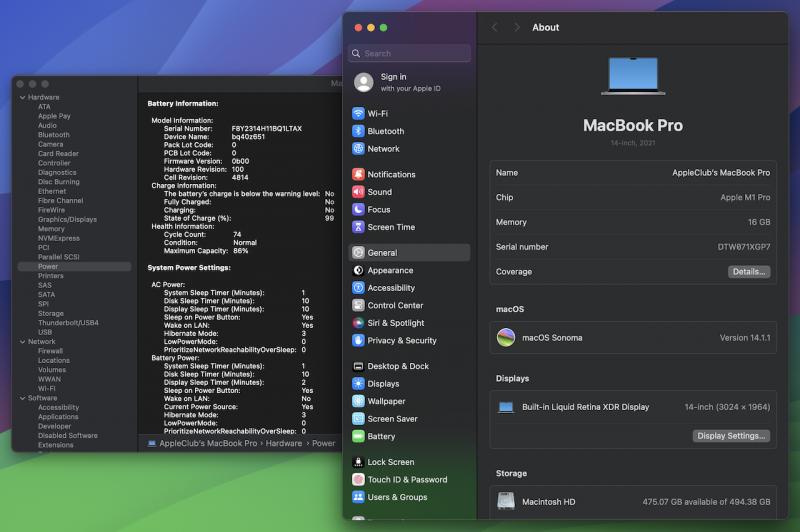Click the battery Serial Number F8Y2314H11BQ1LTAX
Viewport: 800px width, 532px height.
point(266,129)
